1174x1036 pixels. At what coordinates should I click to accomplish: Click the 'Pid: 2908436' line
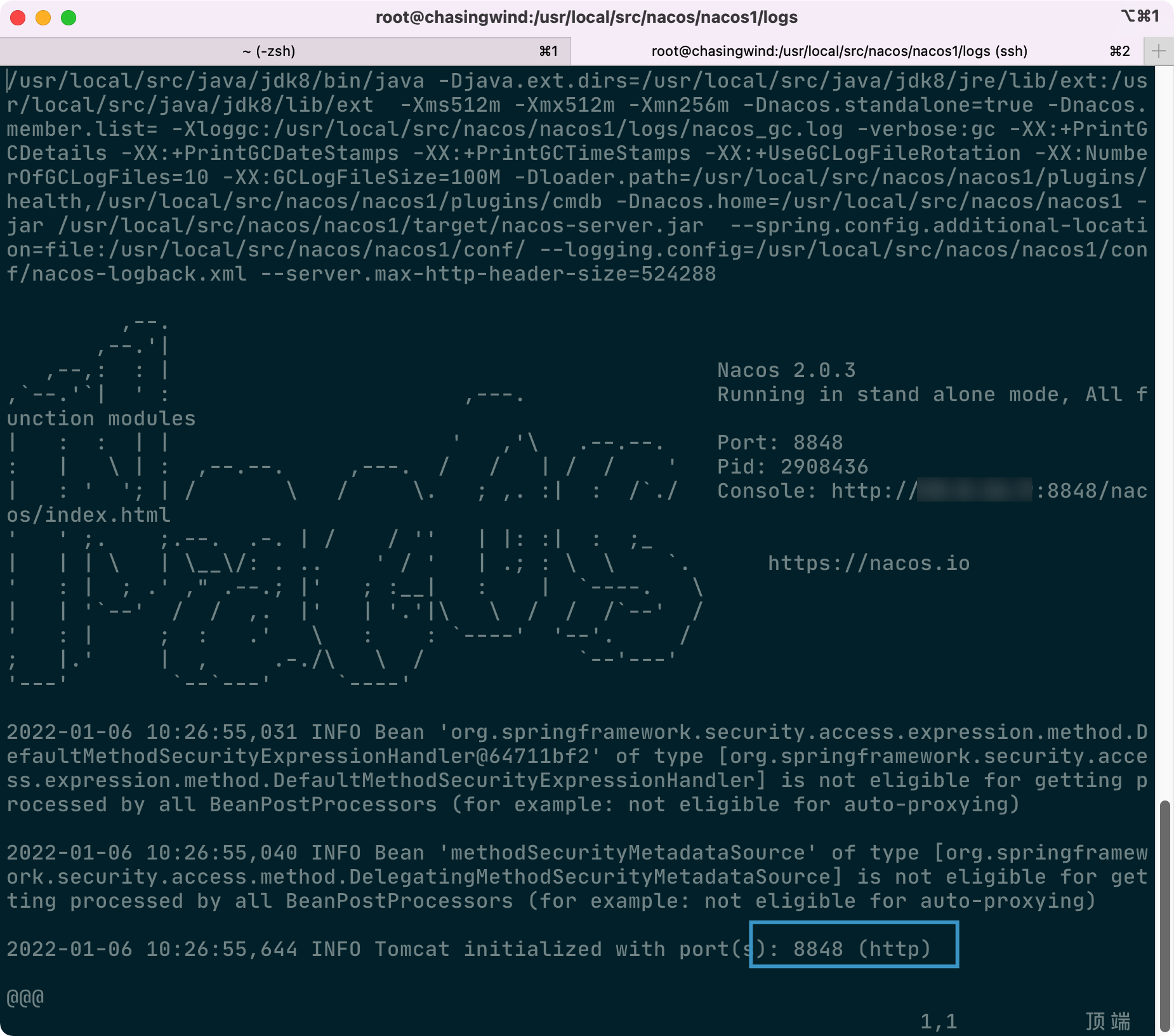coord(793,467)
